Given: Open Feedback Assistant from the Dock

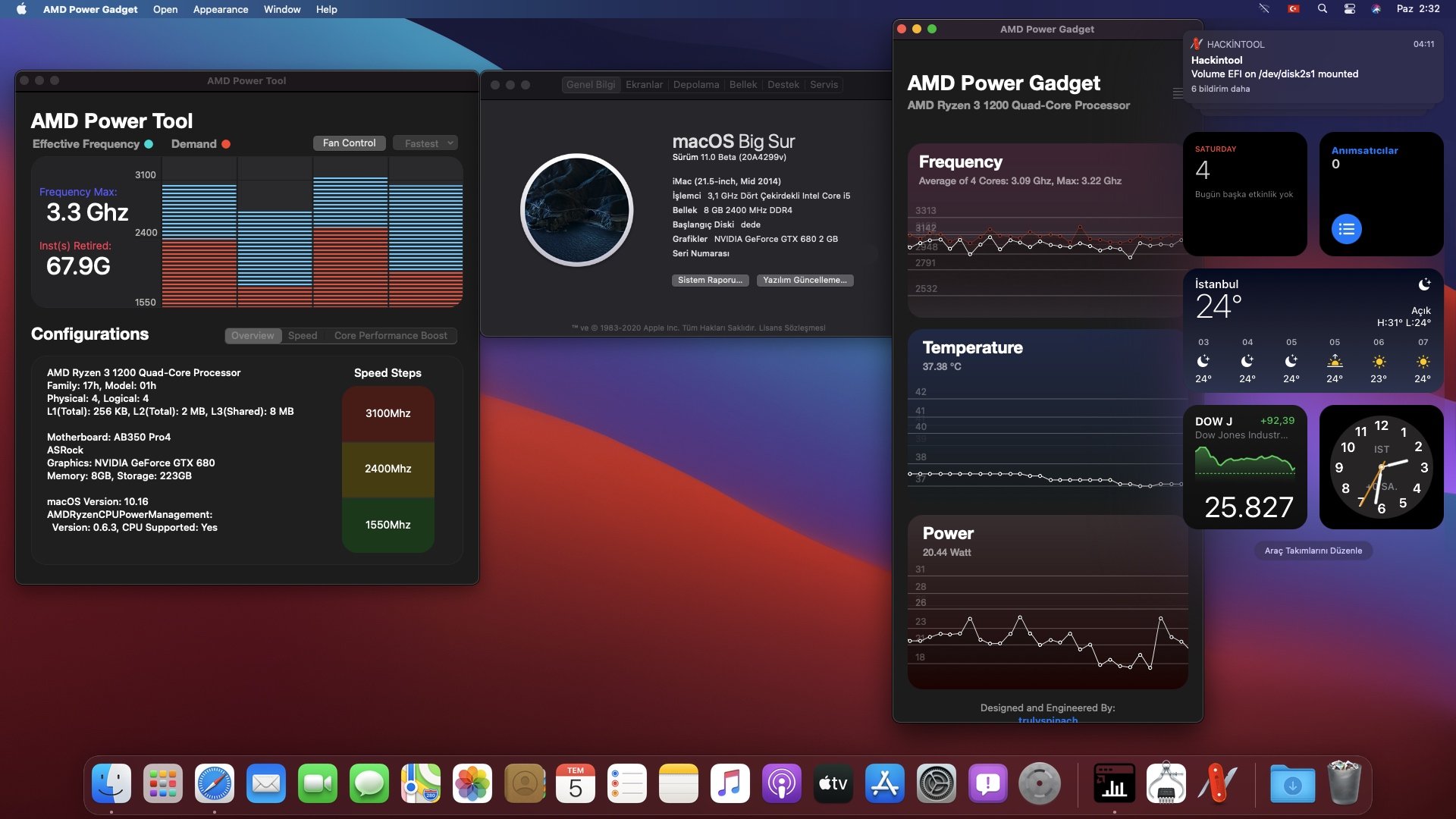Looking at the screenshot, I should (x=987, y=784).
